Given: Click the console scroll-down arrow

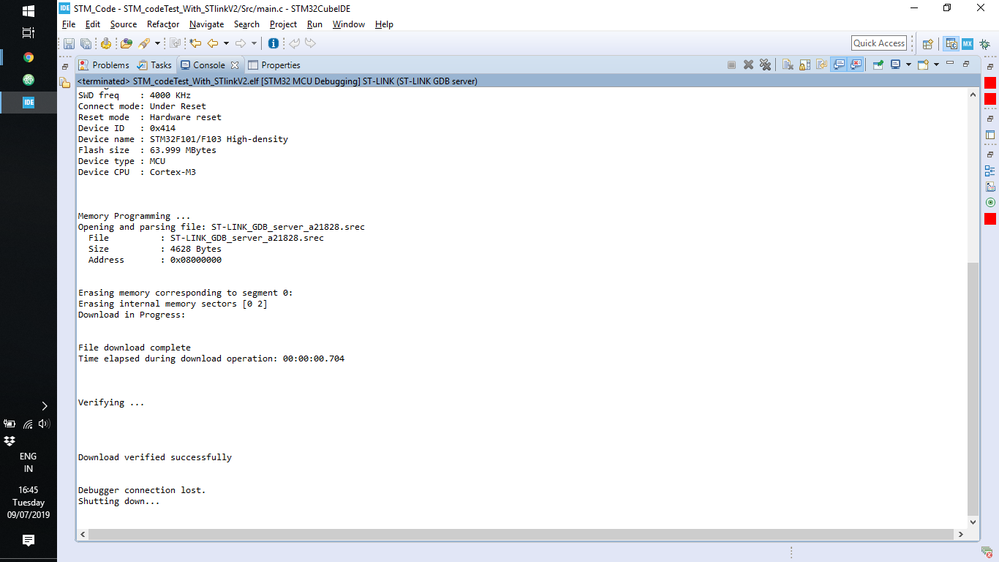Looking at the screenshot, I should (972, 522).
